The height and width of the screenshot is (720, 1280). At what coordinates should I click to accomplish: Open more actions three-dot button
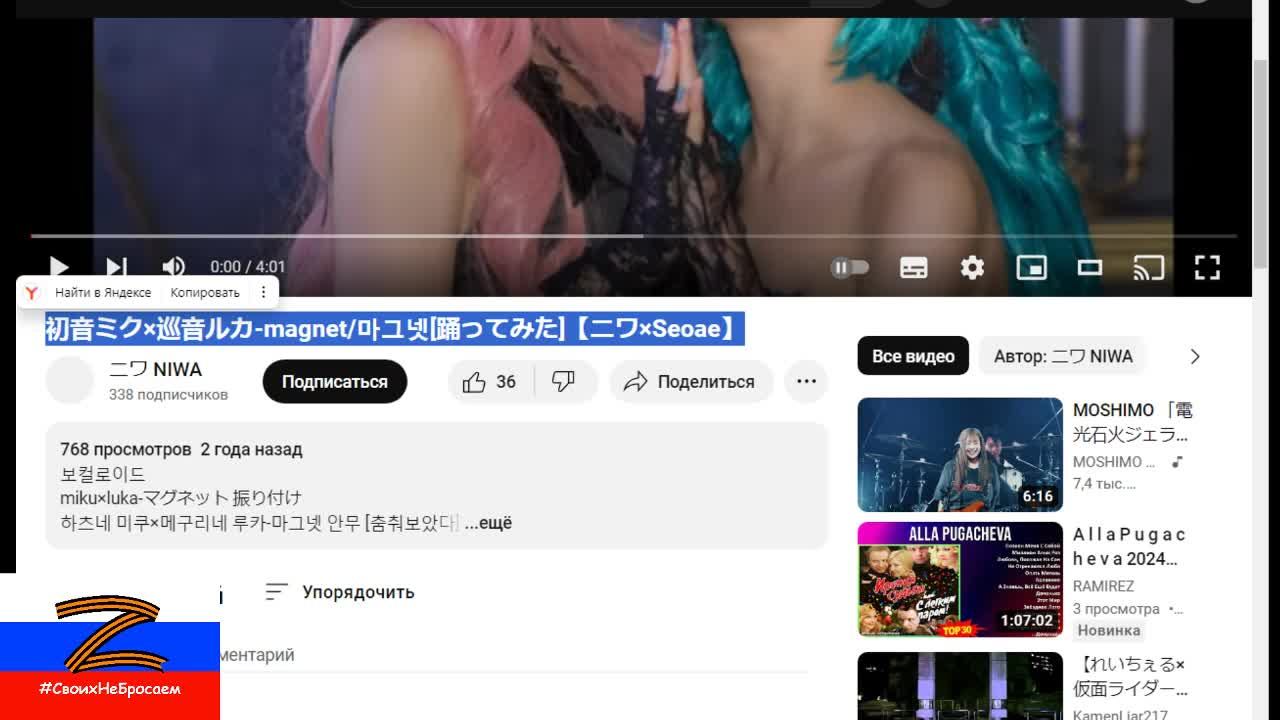click(x=806, y=381)
